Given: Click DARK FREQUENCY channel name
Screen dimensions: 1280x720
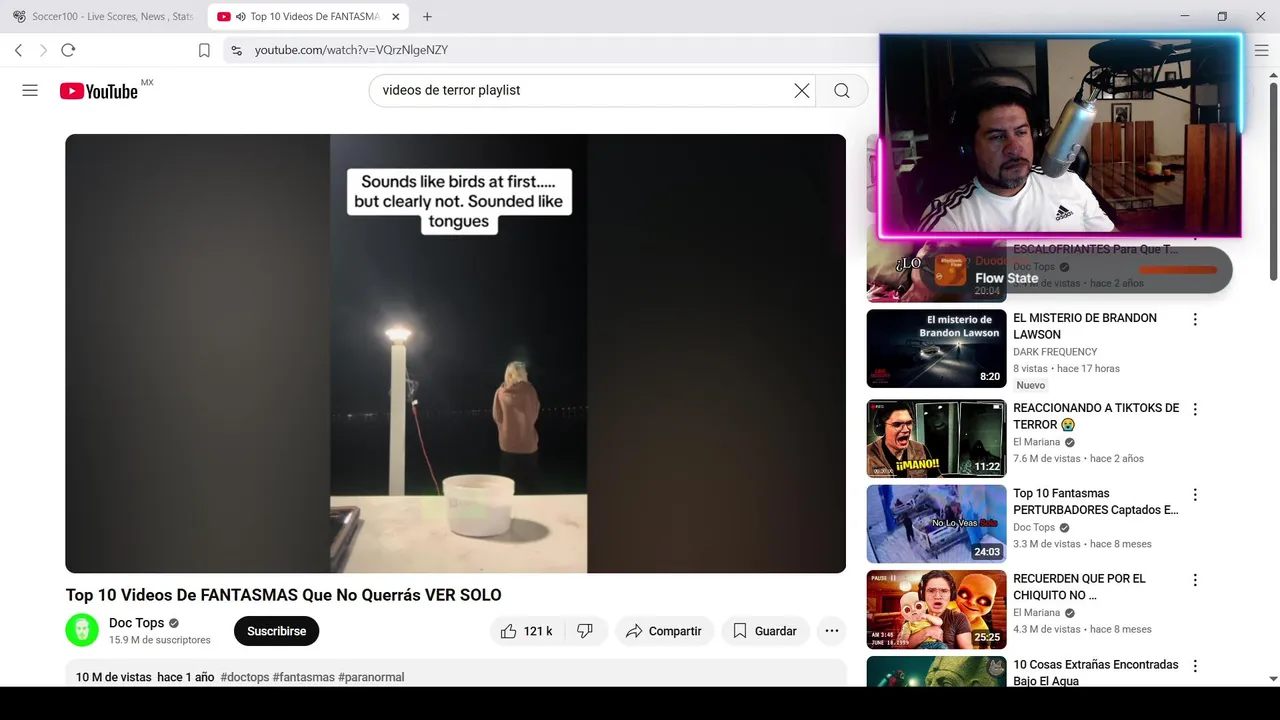Looking at the screenshot, I should 1055,352.
